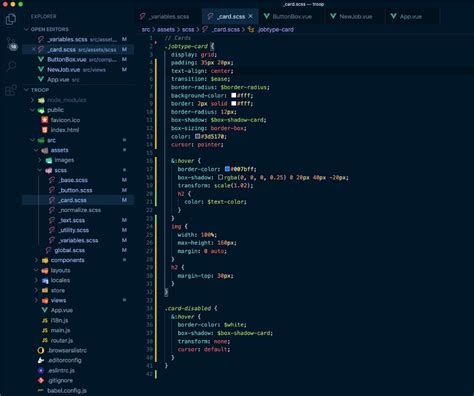Click the _card.scss breadcrumb segment
Image resolution: width=474 pixels, height=396 pixels.
221,29
